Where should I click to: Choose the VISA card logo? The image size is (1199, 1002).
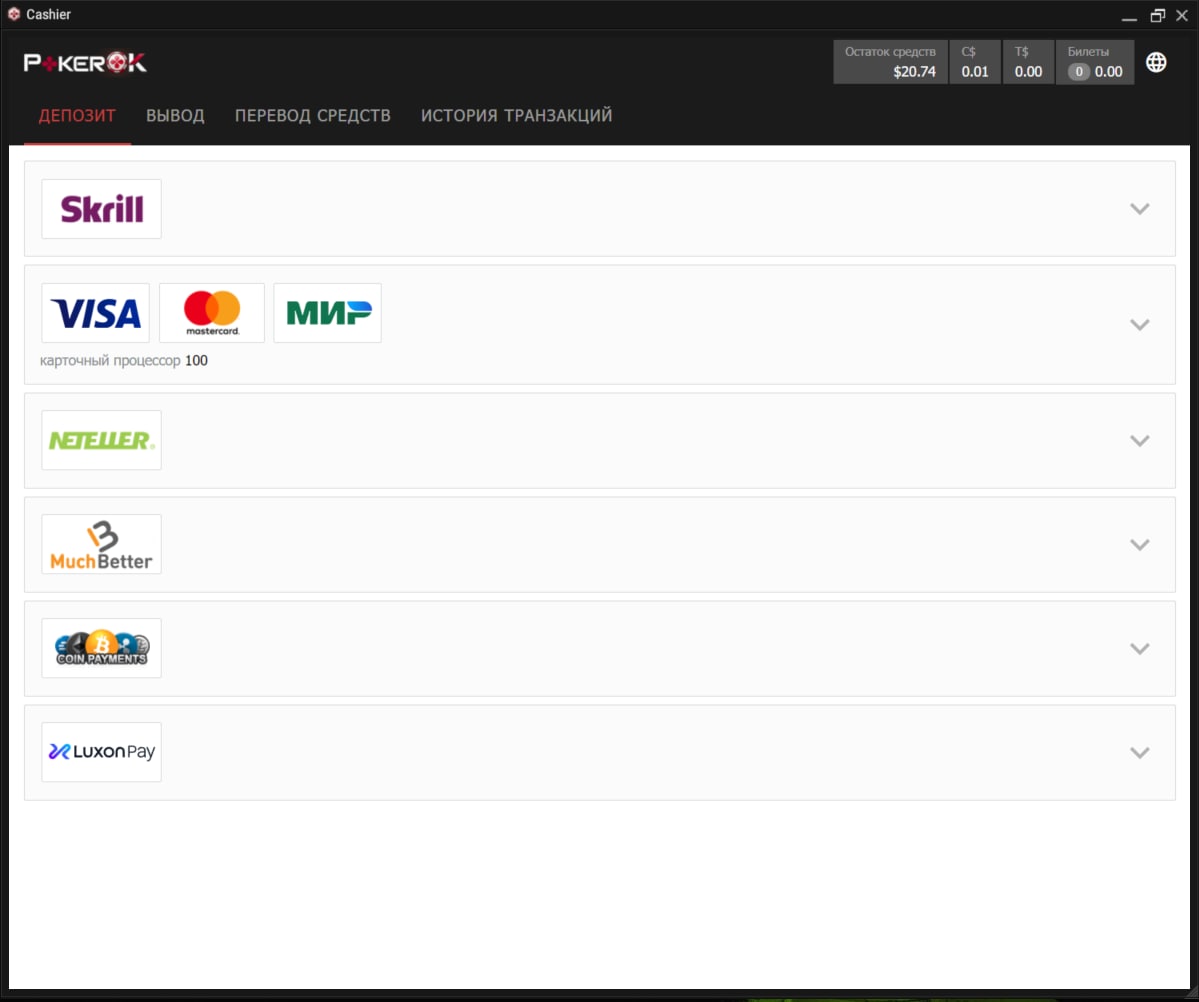96,313
